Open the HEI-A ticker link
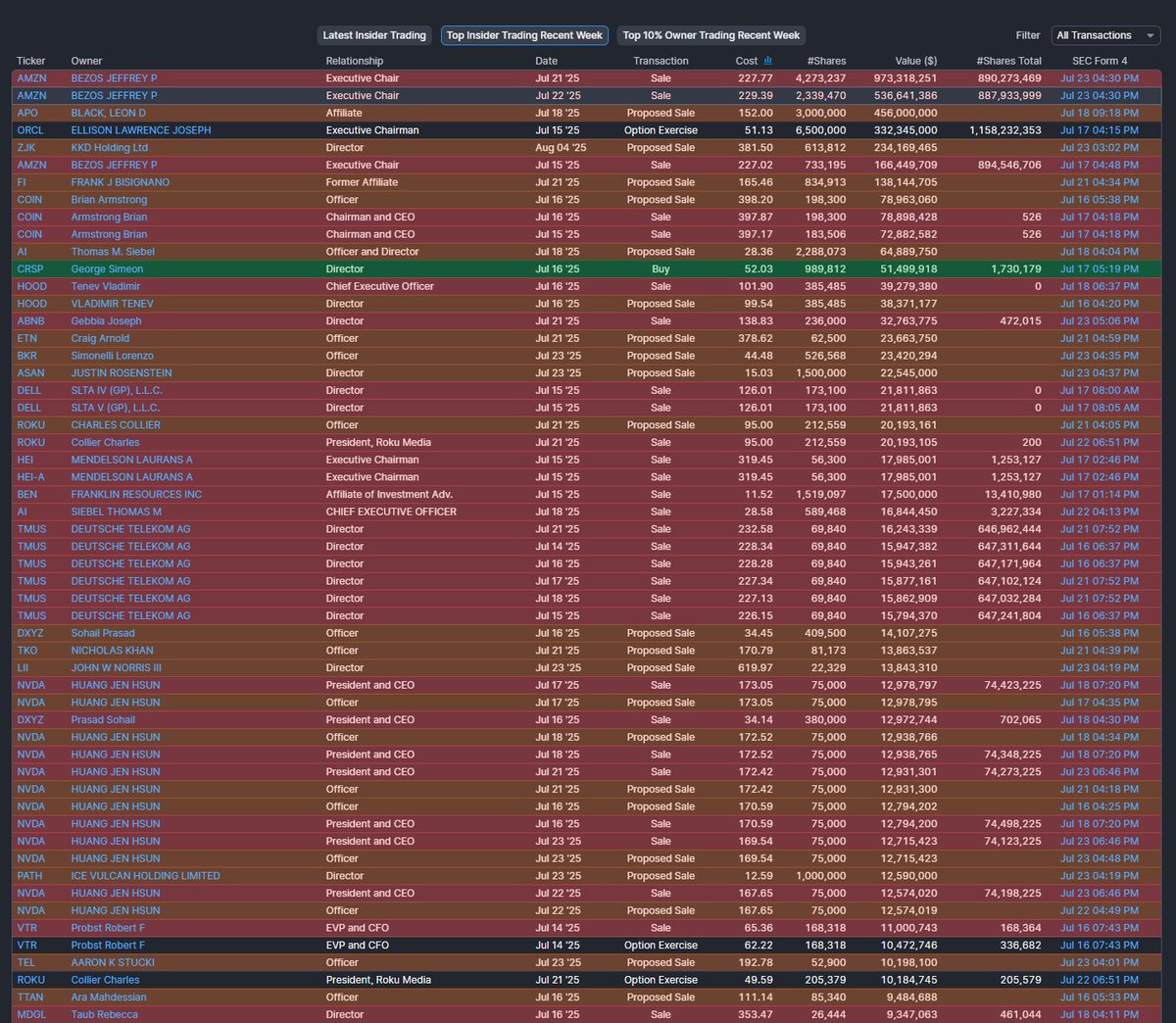This screenshot has height=1023, width=1176. click(x=30, y=477)
